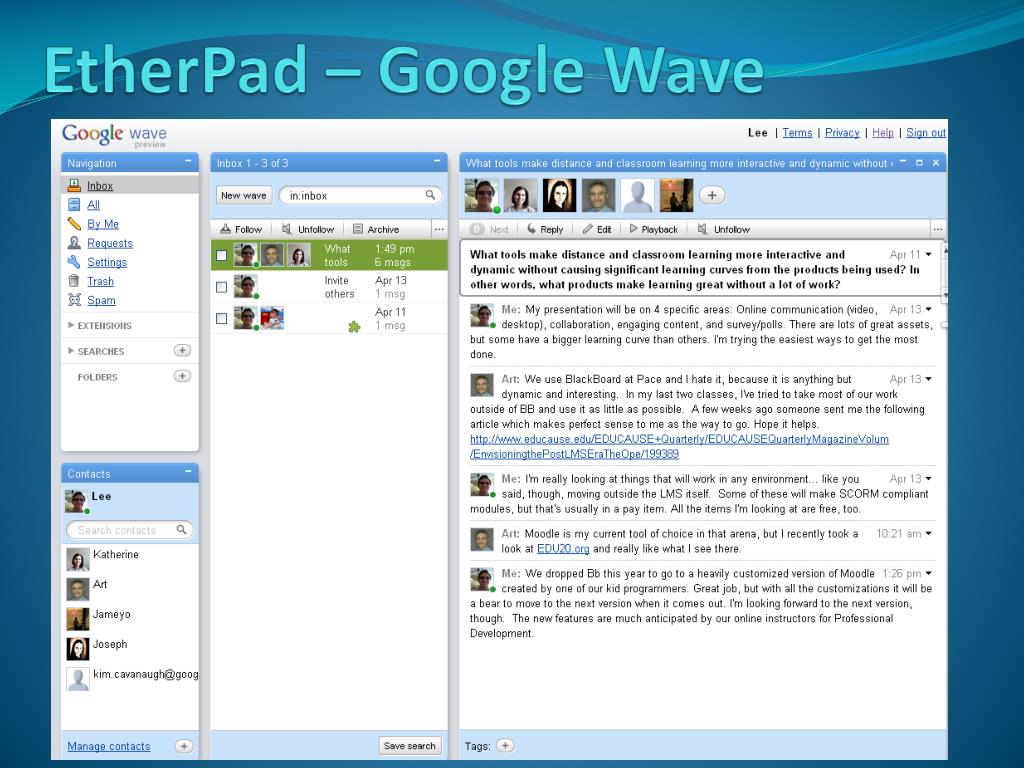Screen dimensions: 1024x768
Task: Add a contact with the plus button
Action: click(x=184, y=746)
